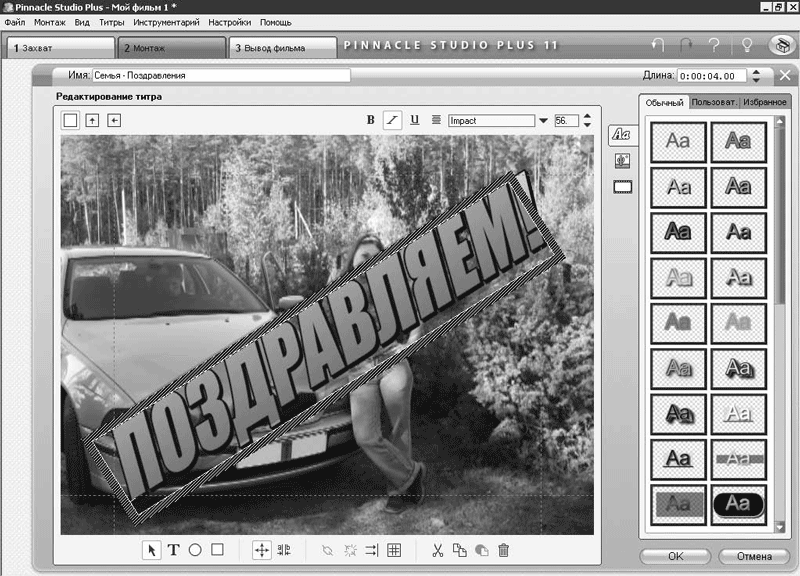The width and height of the screenshot is (800, 576).
Task: Toggle italic text formatting
Action: click(393, 120)
